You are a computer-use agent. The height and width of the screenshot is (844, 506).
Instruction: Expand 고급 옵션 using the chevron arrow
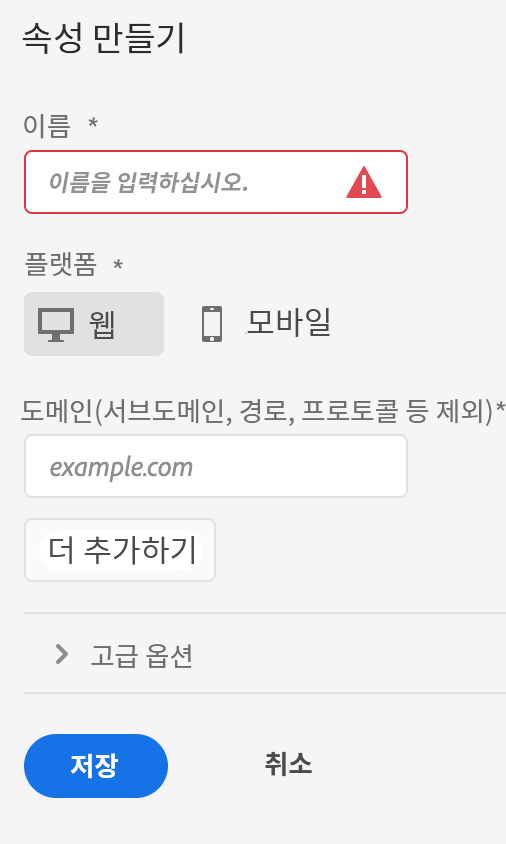coord(62,655)
